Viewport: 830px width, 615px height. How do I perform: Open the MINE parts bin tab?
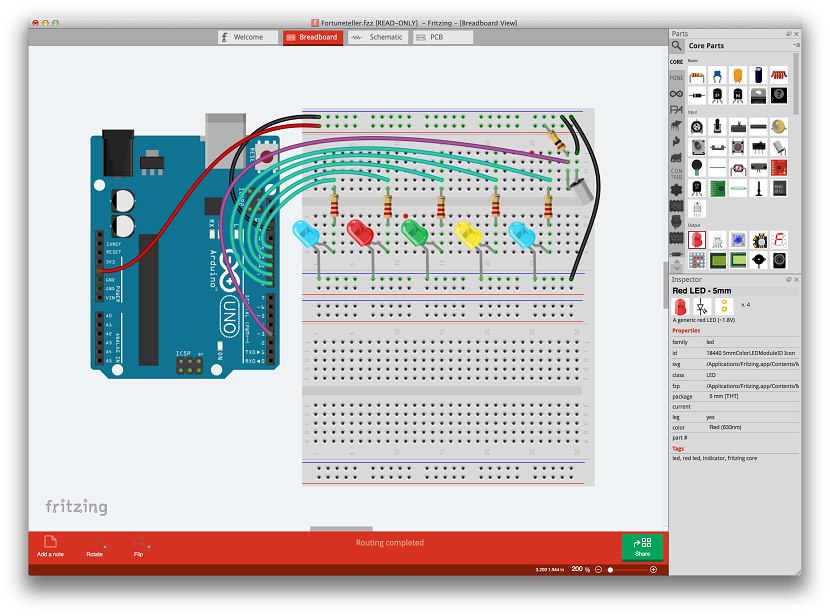pyautogui.click(x=676, y=78)
